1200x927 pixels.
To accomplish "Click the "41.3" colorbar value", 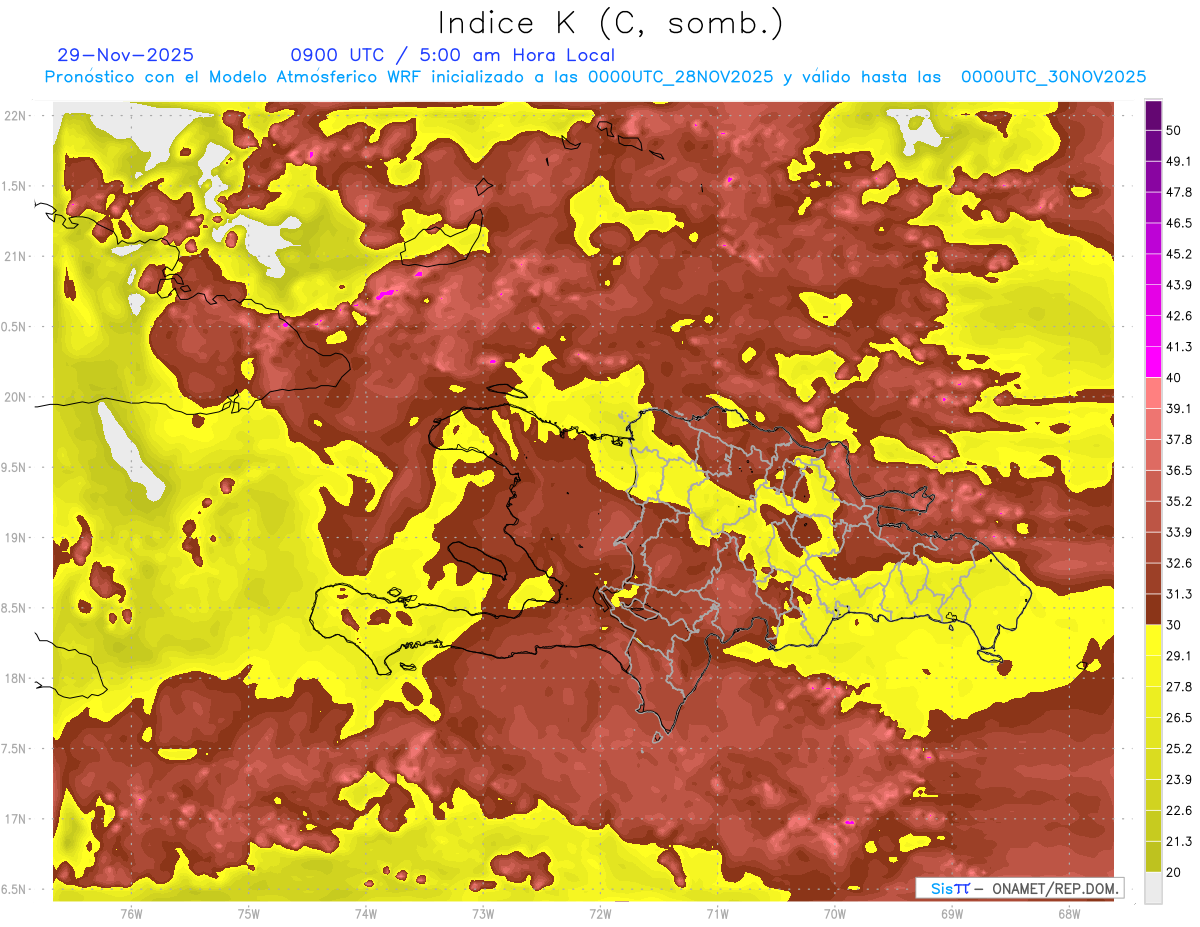I will tap(1179, 347).
